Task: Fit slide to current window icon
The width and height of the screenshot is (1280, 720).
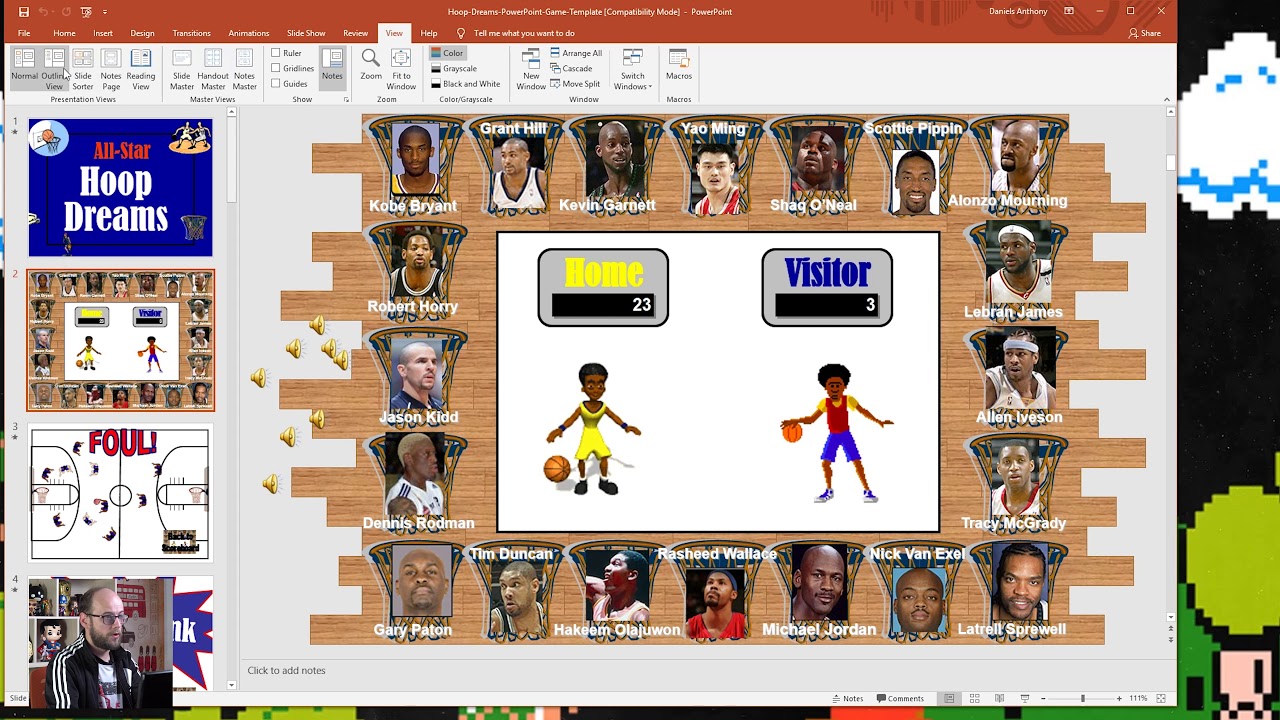Action: coord(1161,698)
